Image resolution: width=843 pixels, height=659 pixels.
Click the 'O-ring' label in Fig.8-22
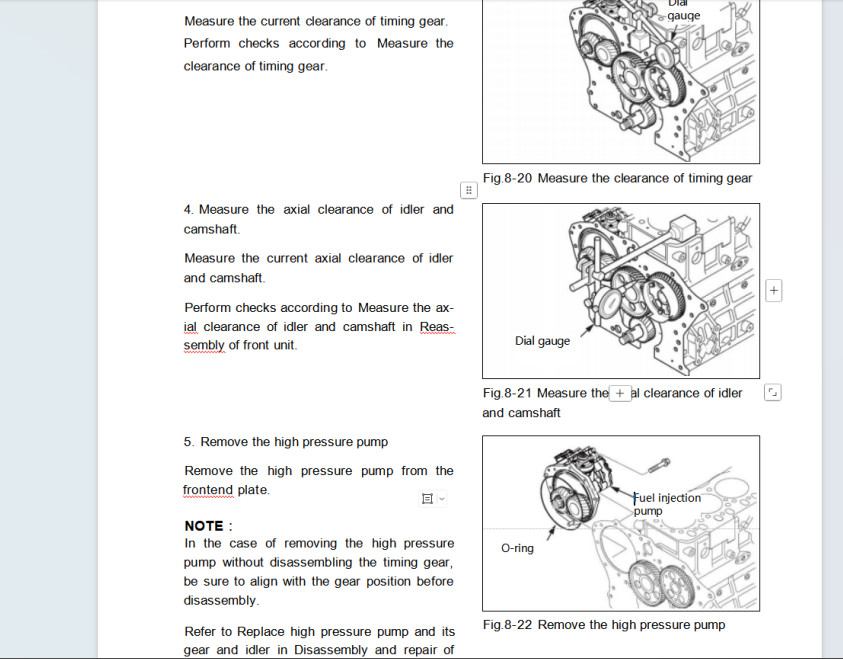517,548
